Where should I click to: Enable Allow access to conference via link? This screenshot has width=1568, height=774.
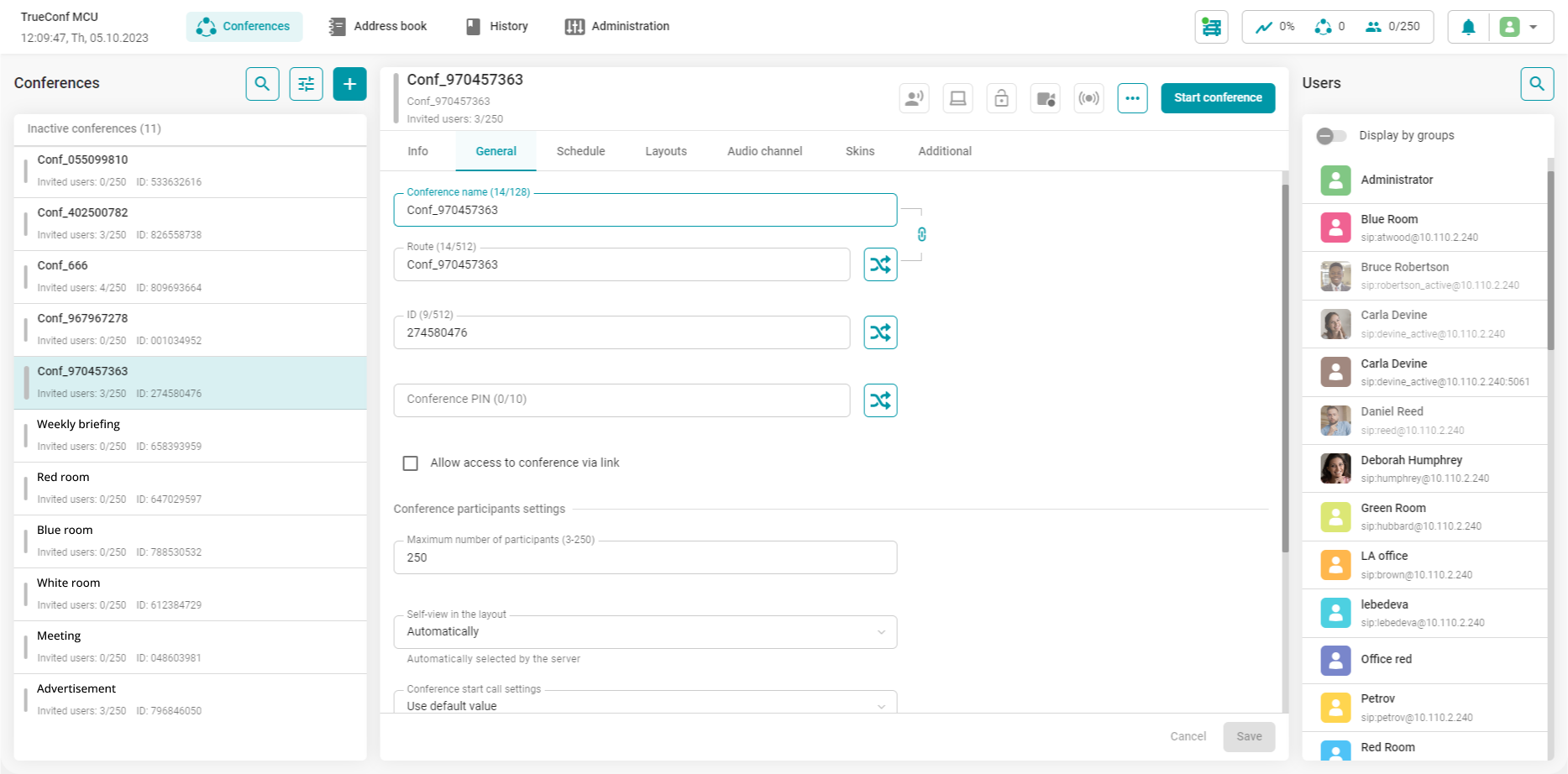(411, 463)
